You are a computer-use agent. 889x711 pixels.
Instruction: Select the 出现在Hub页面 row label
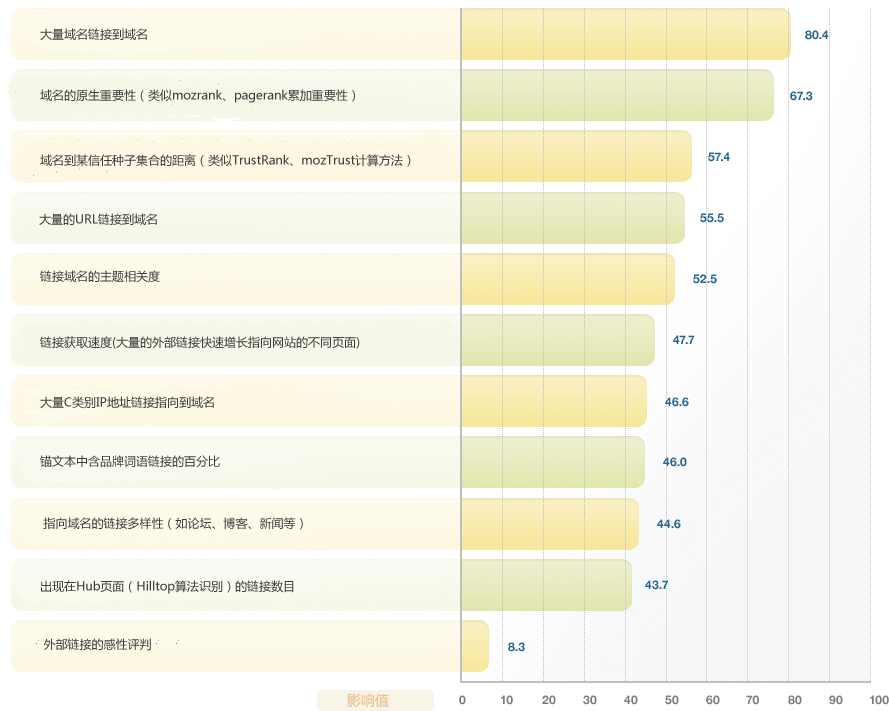(167, 586)
